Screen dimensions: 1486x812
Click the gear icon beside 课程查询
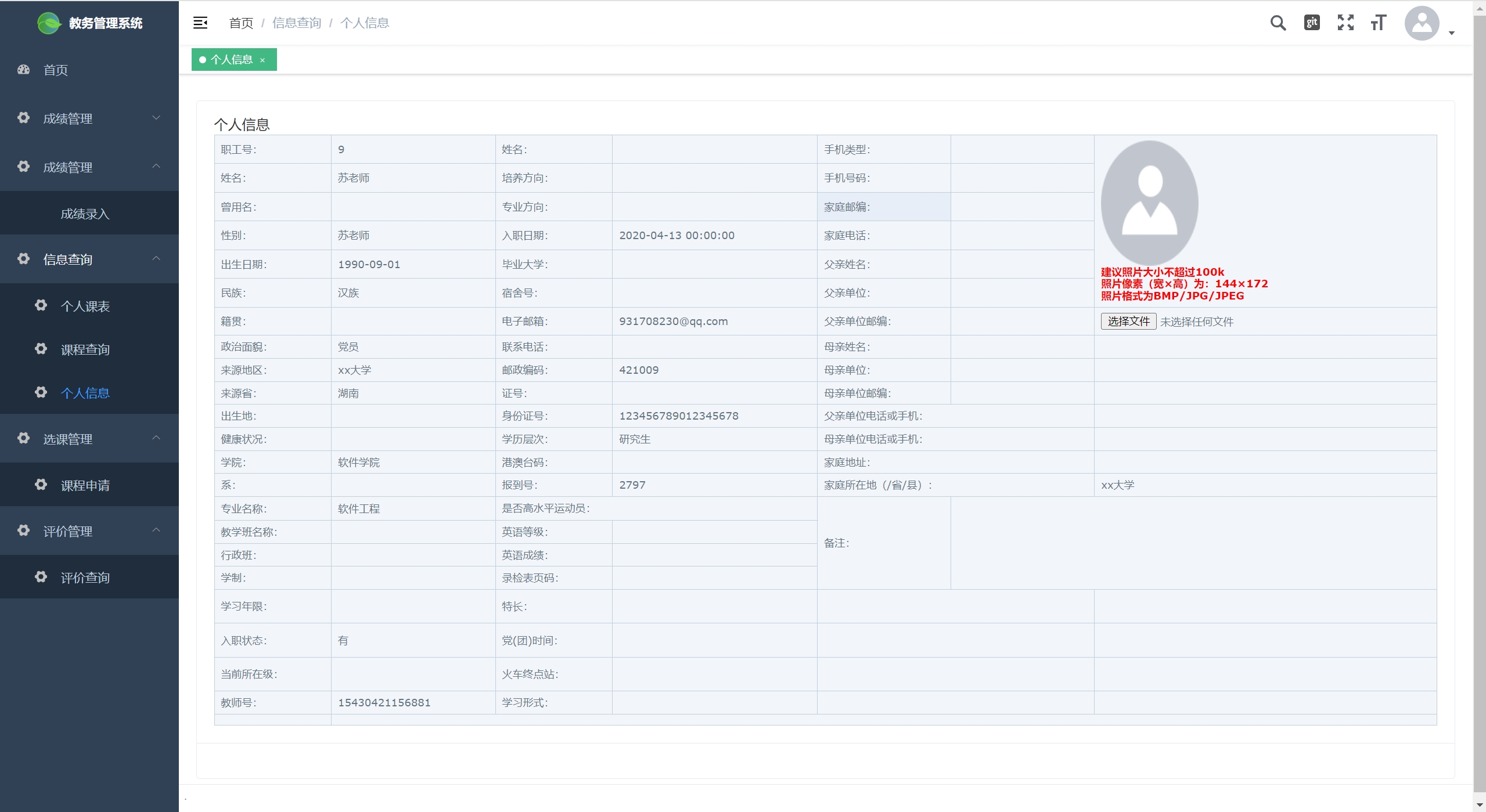(x=41, y=349)
